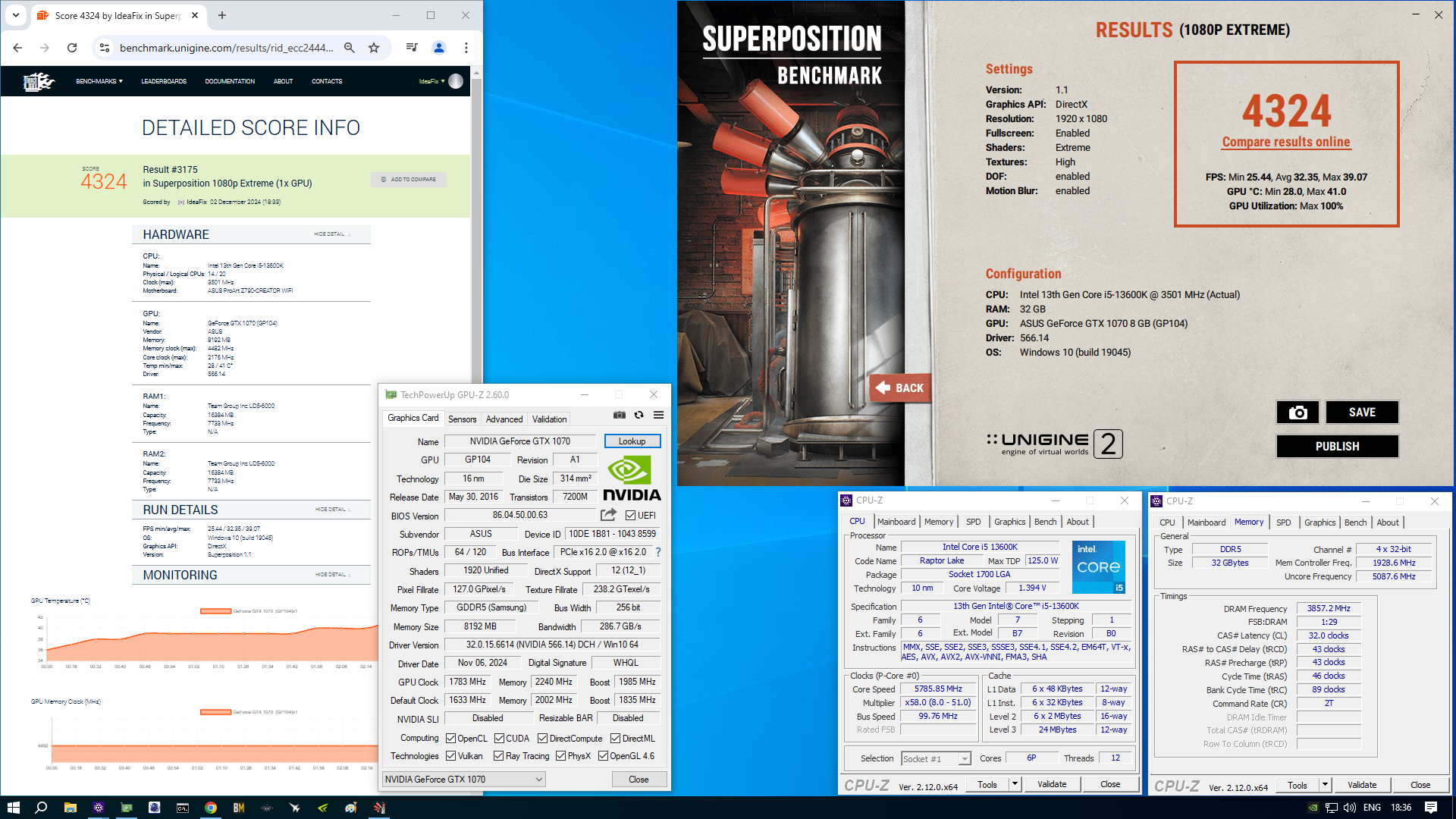Toggle the DirectML checkbox in GPU-Z
1456x819 pixels.
615,739
